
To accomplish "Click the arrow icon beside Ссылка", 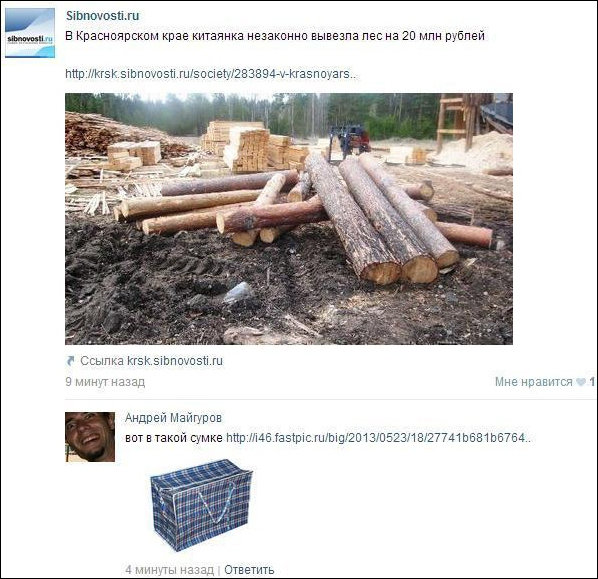I will coord(71,360).
